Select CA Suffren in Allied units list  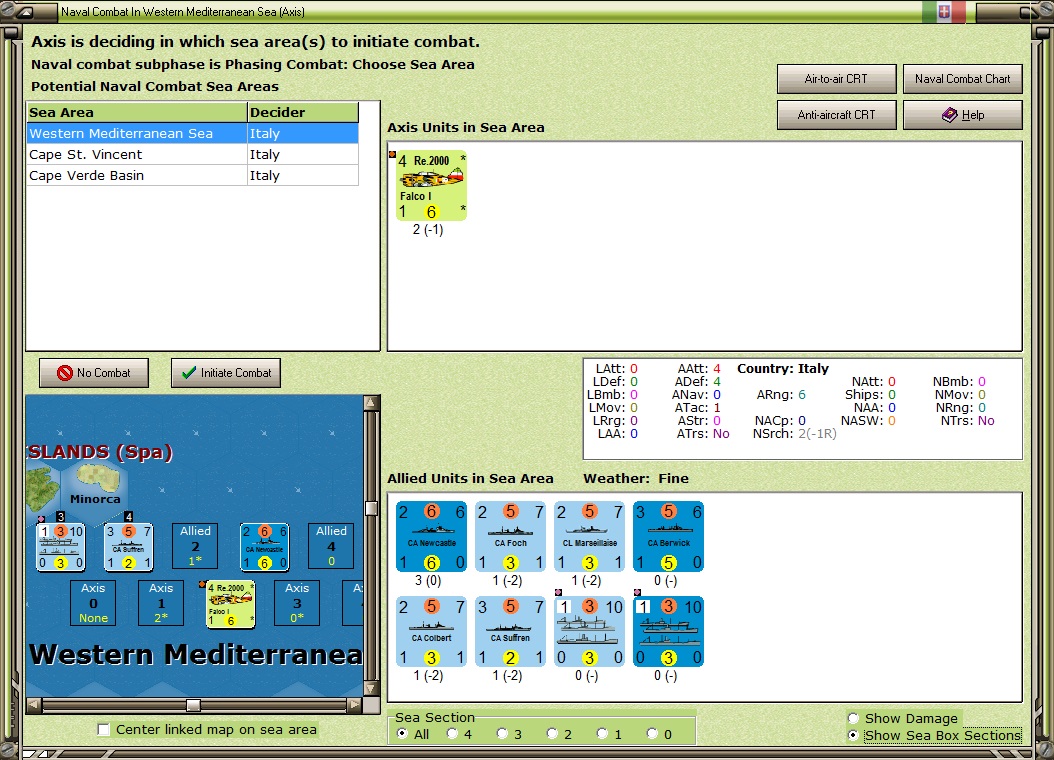point(510,632)
